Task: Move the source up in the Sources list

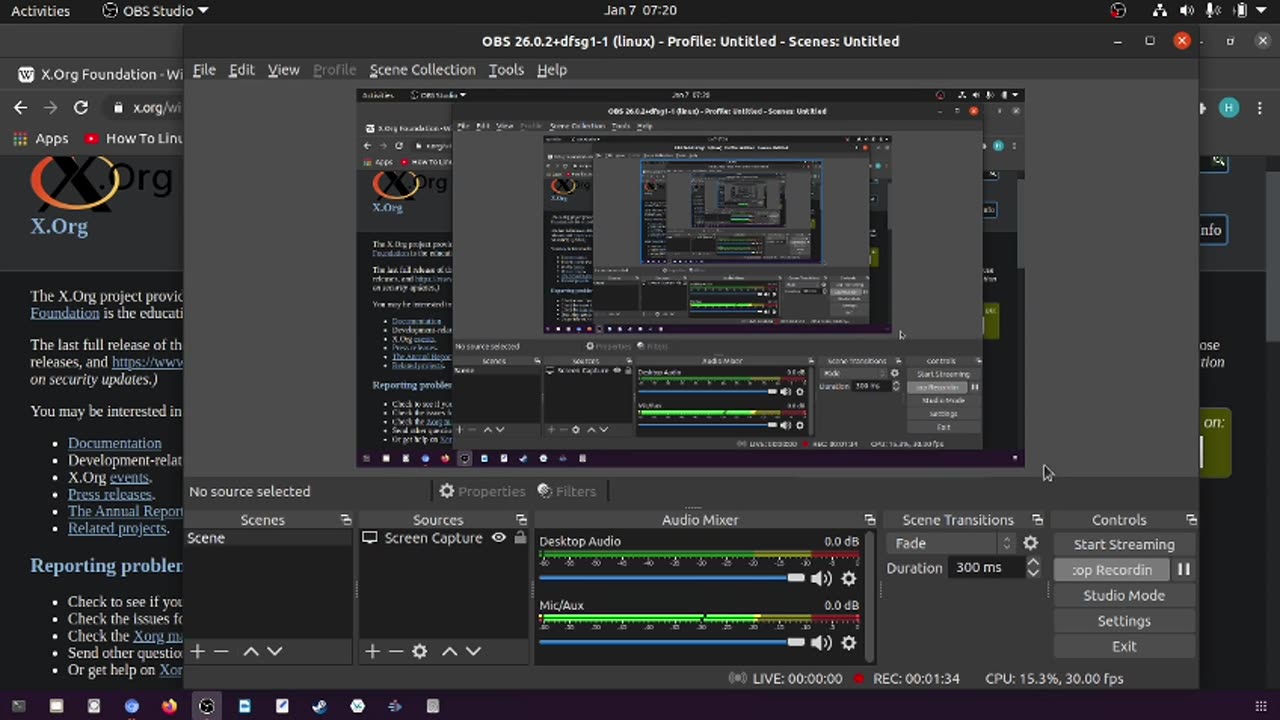Action: [x=450, y=651]
